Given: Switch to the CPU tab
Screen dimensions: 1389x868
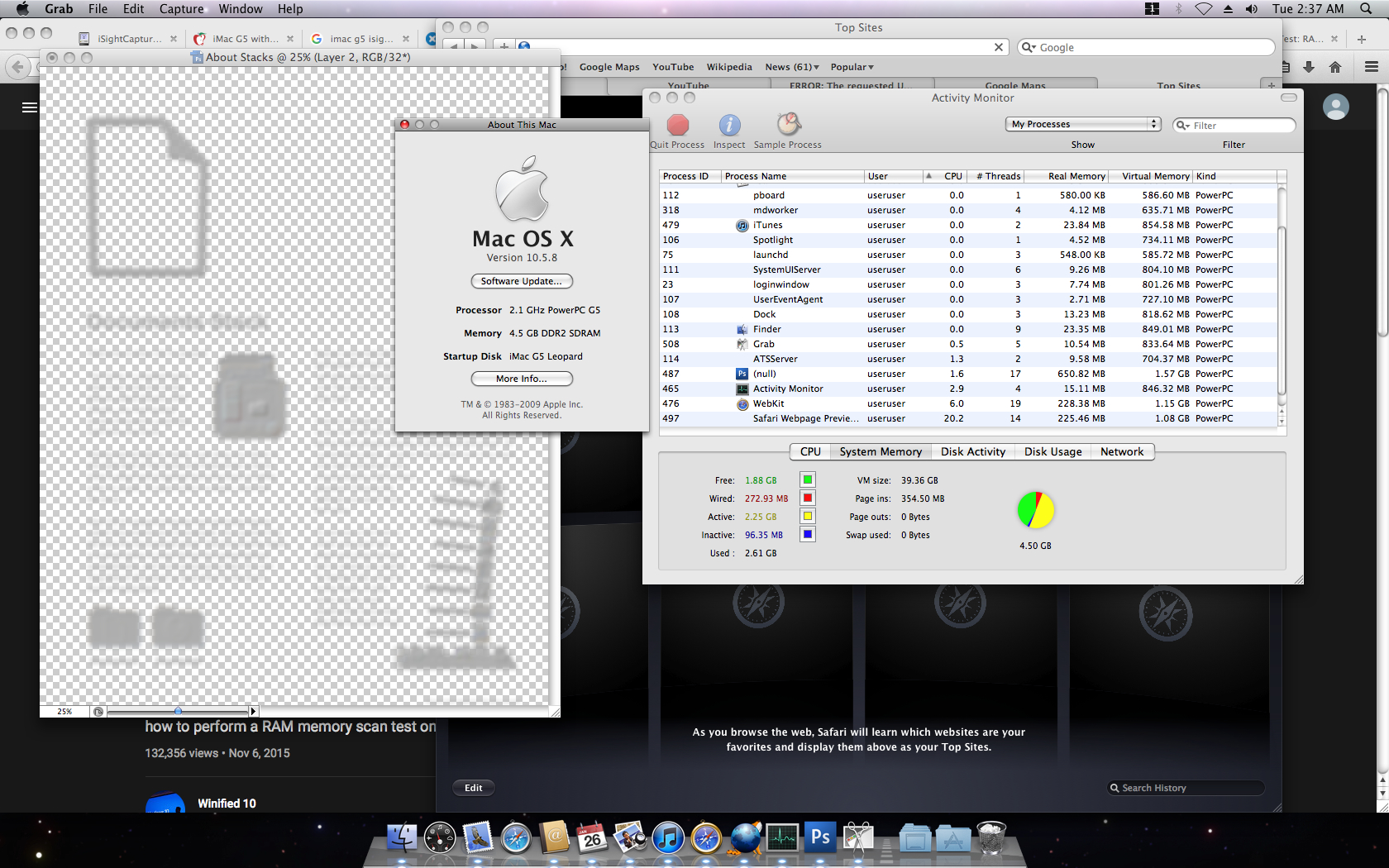Looking at the screenshot, I should click(811, 452).
